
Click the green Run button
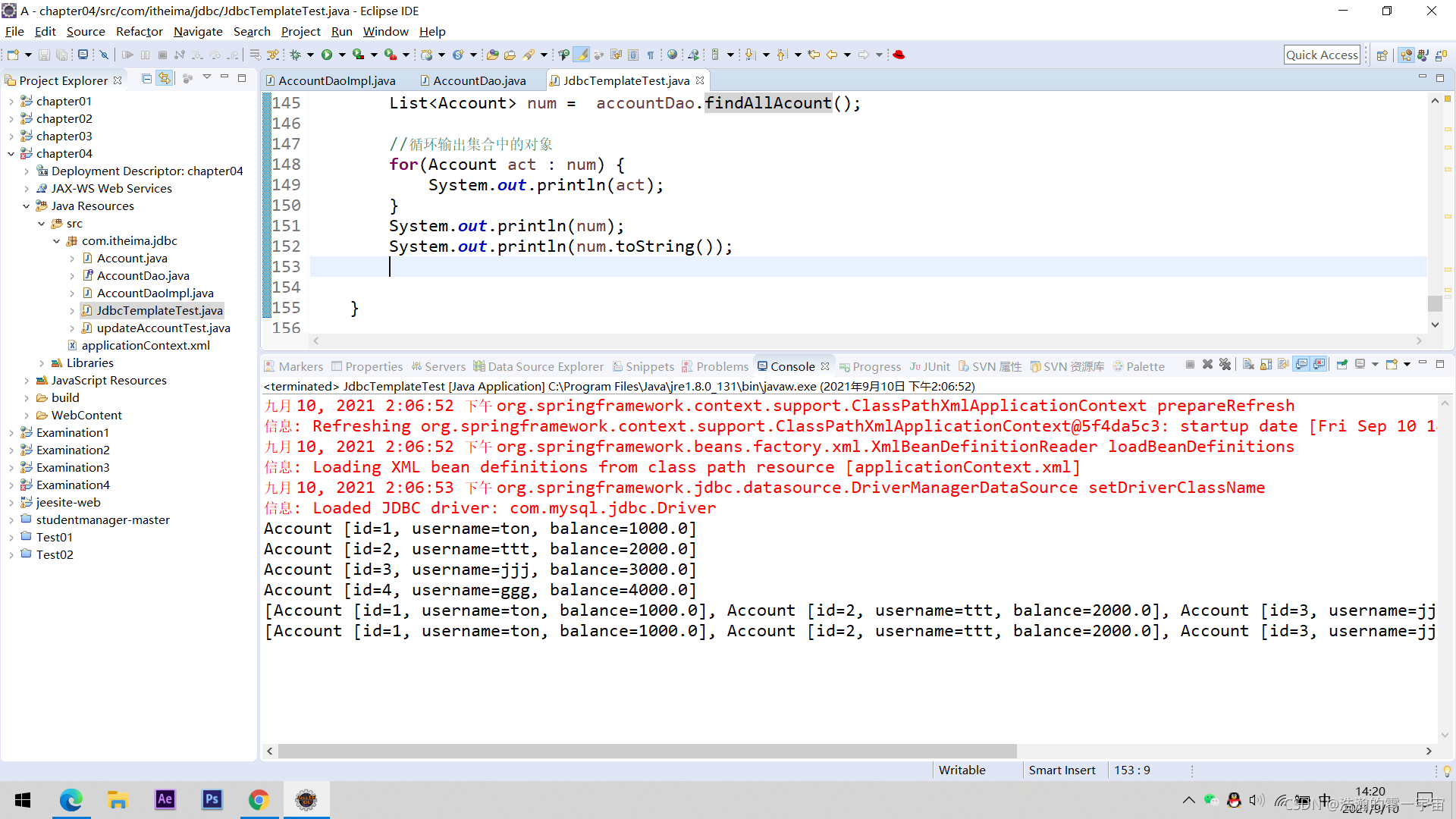[x=327, y=55]
